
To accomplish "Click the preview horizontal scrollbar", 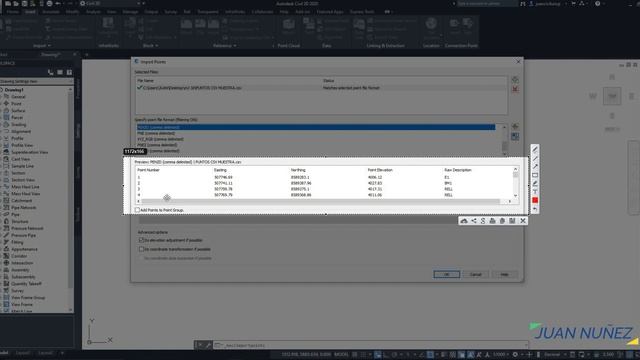I will coord(320,201).
